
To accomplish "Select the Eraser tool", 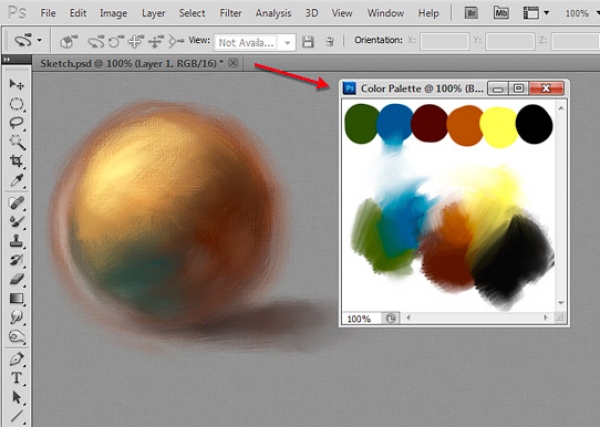I will (16, 279).
